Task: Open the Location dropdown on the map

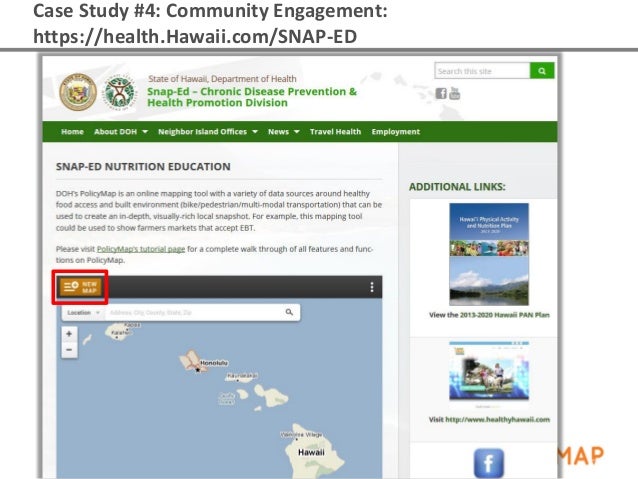Action: click(83, 313)
